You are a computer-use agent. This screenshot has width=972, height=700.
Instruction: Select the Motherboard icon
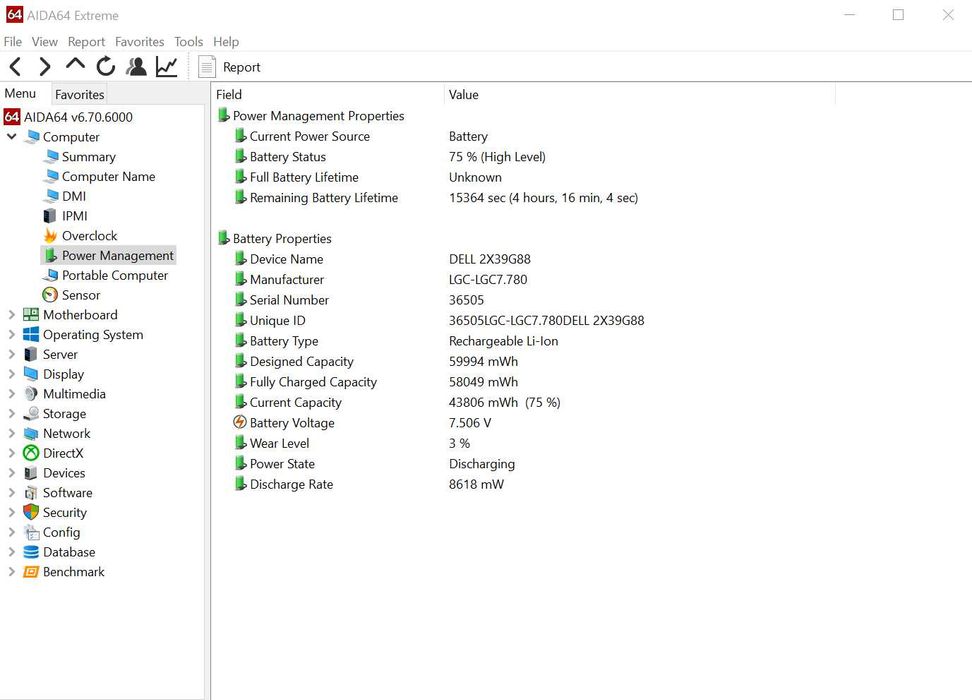click(x=30, y=315)
